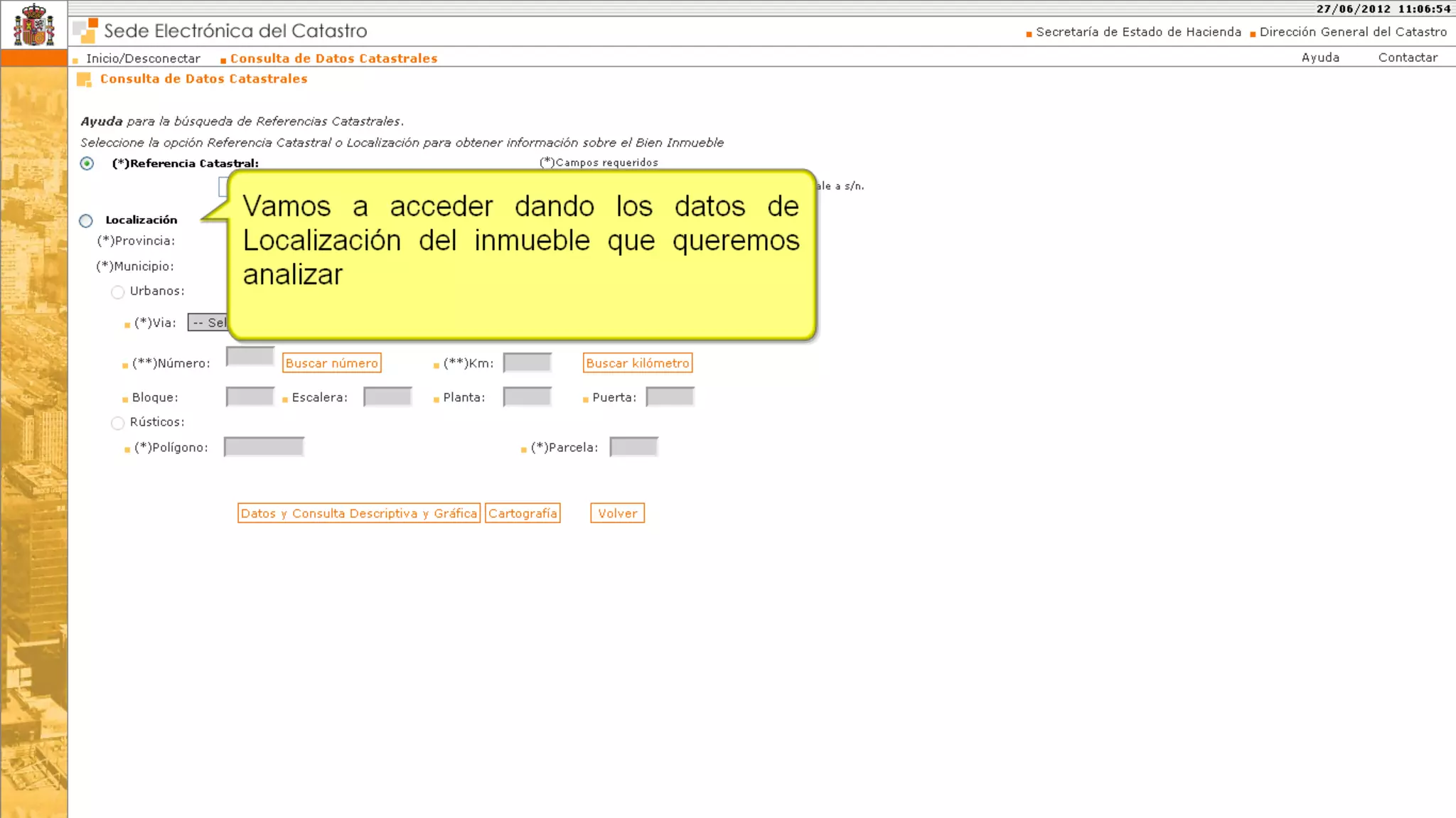Select the Referencia Catastral radio button
Screen dimensions: 1456x818
[87, 163]
